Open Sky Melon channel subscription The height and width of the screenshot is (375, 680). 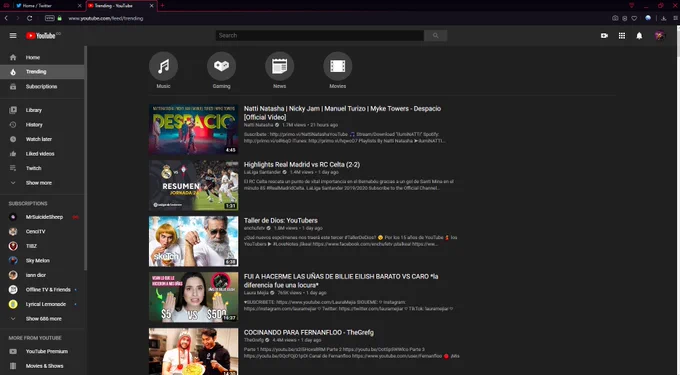point(42,261)
